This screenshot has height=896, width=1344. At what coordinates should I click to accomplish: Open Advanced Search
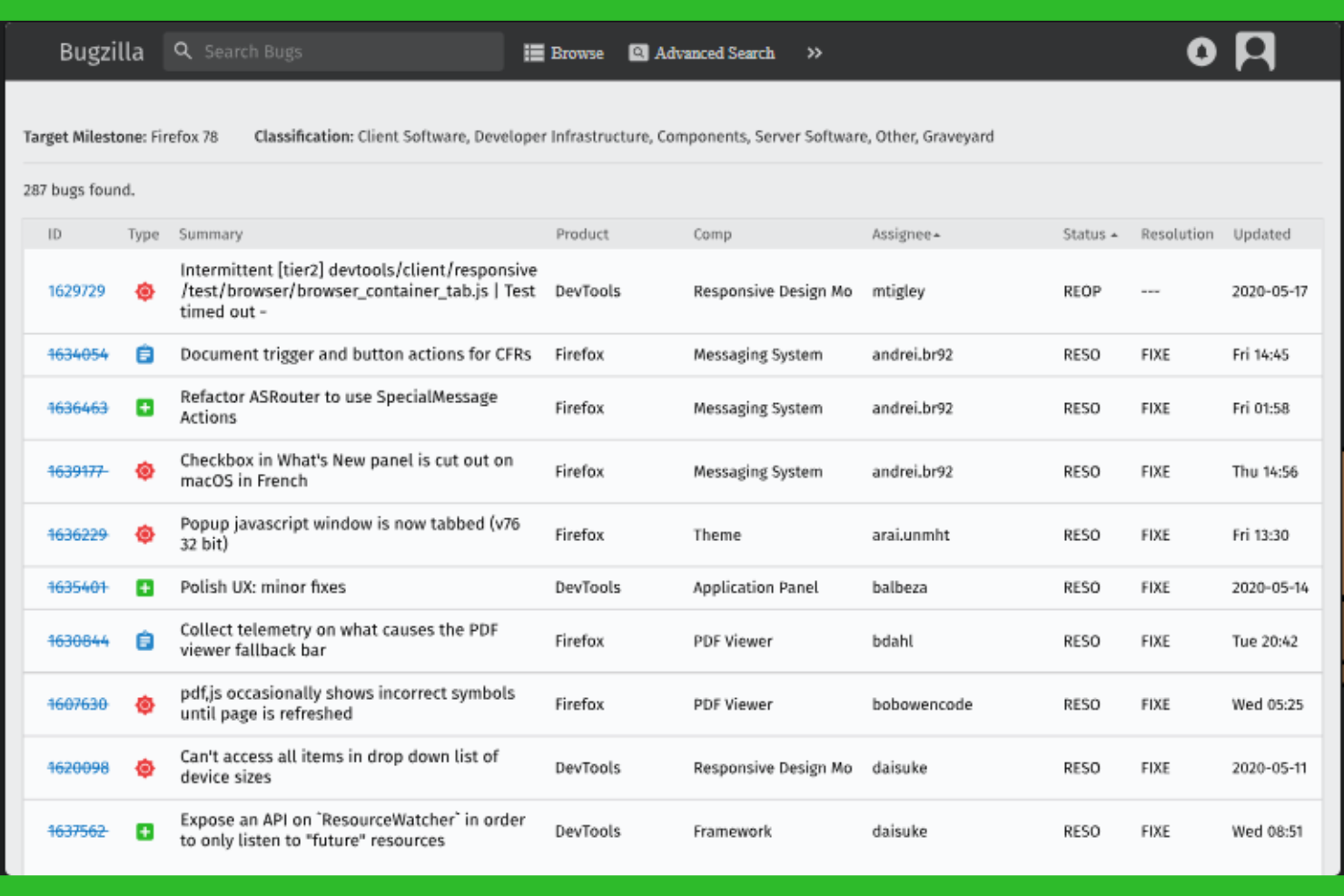coord(713,53)
